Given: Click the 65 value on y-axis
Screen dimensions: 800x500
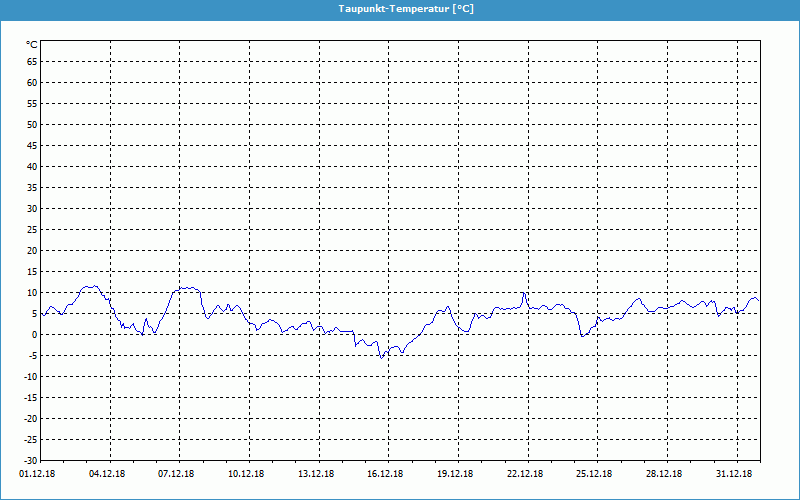Looking at the screenshot, I should pos(31,61).
